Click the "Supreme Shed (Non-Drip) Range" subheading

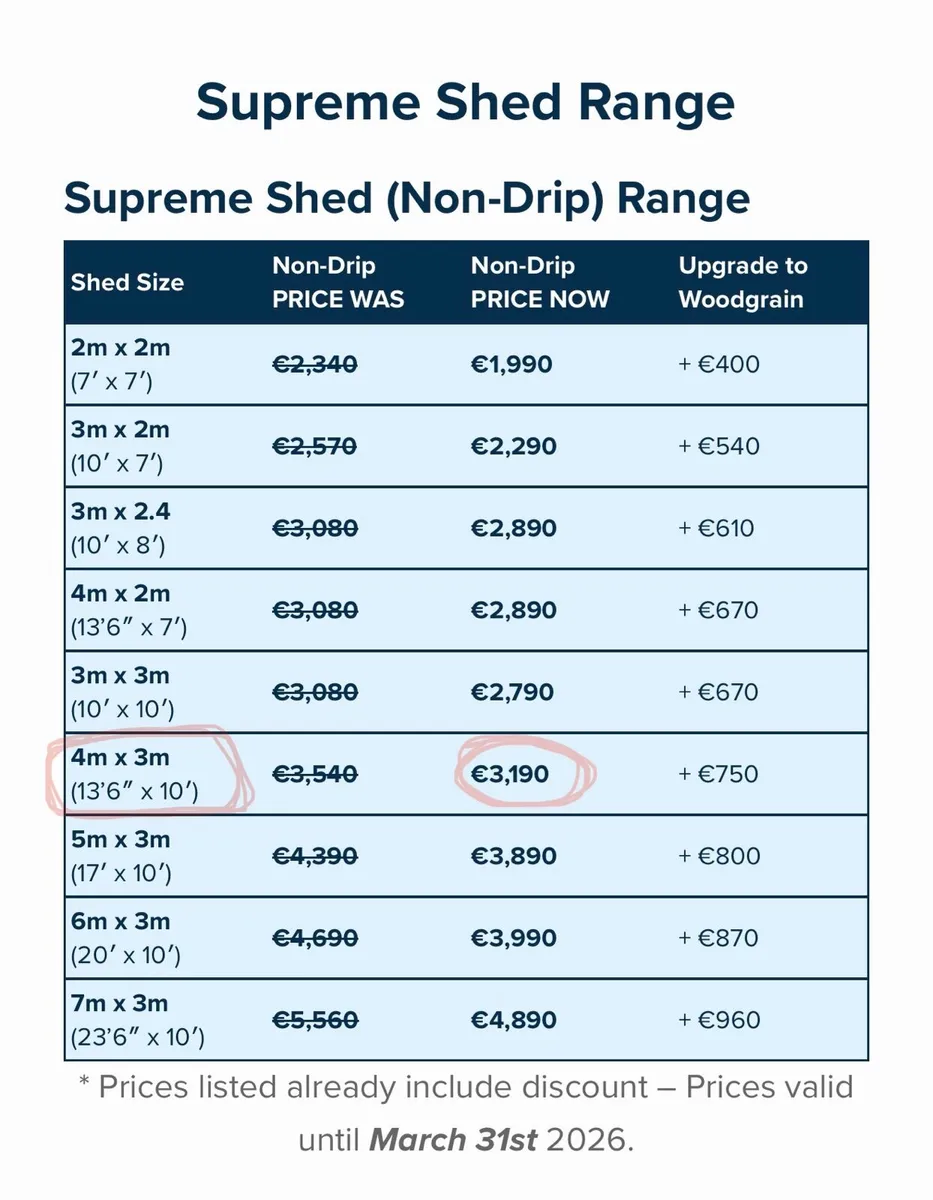(406, 198)
